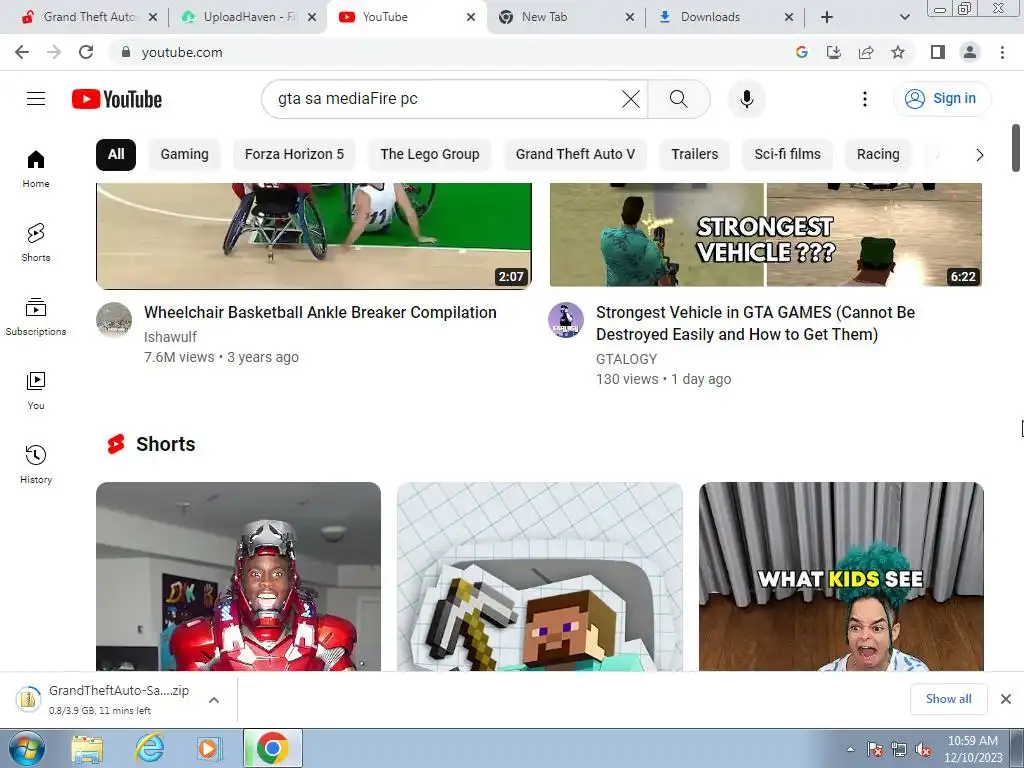Viewport: 1024px width, 768px height.
Task: Click the search magnifier button
Action: pos(679,99)
